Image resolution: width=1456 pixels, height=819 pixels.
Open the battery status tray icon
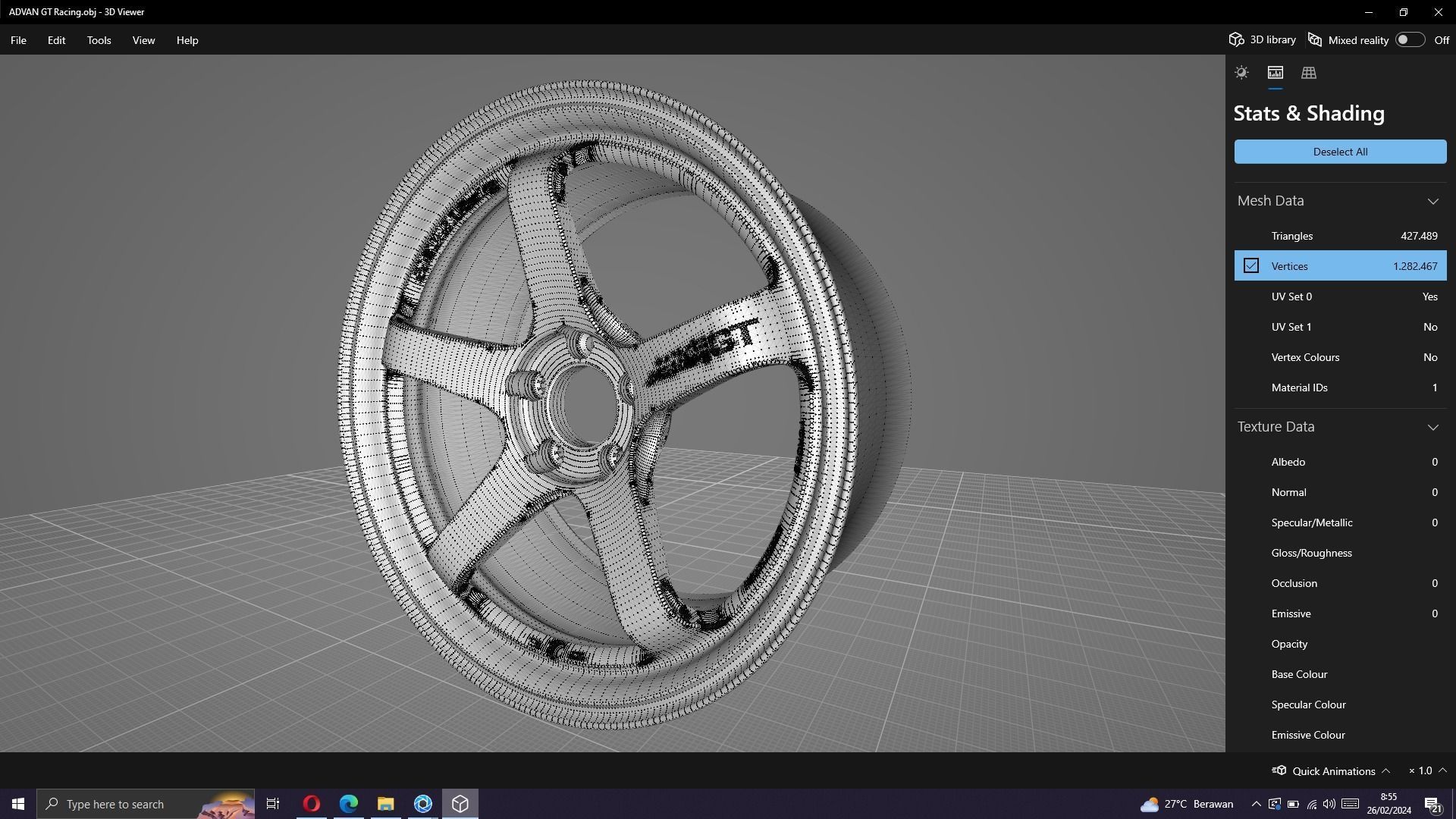[1293, 804]
